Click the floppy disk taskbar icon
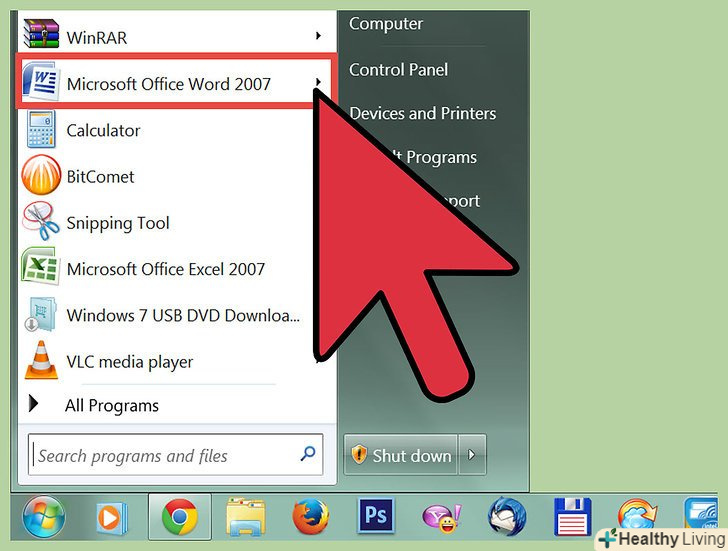 point(572,517)
